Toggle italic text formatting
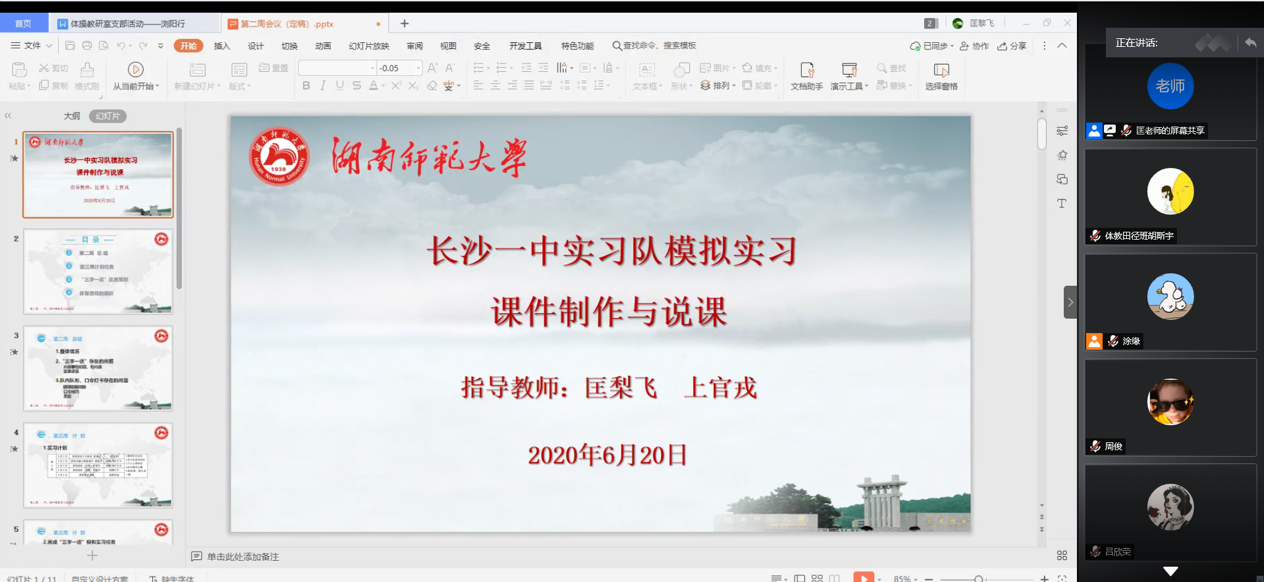This screenshot has width=1264, height=582. click(x=323, y=87)
